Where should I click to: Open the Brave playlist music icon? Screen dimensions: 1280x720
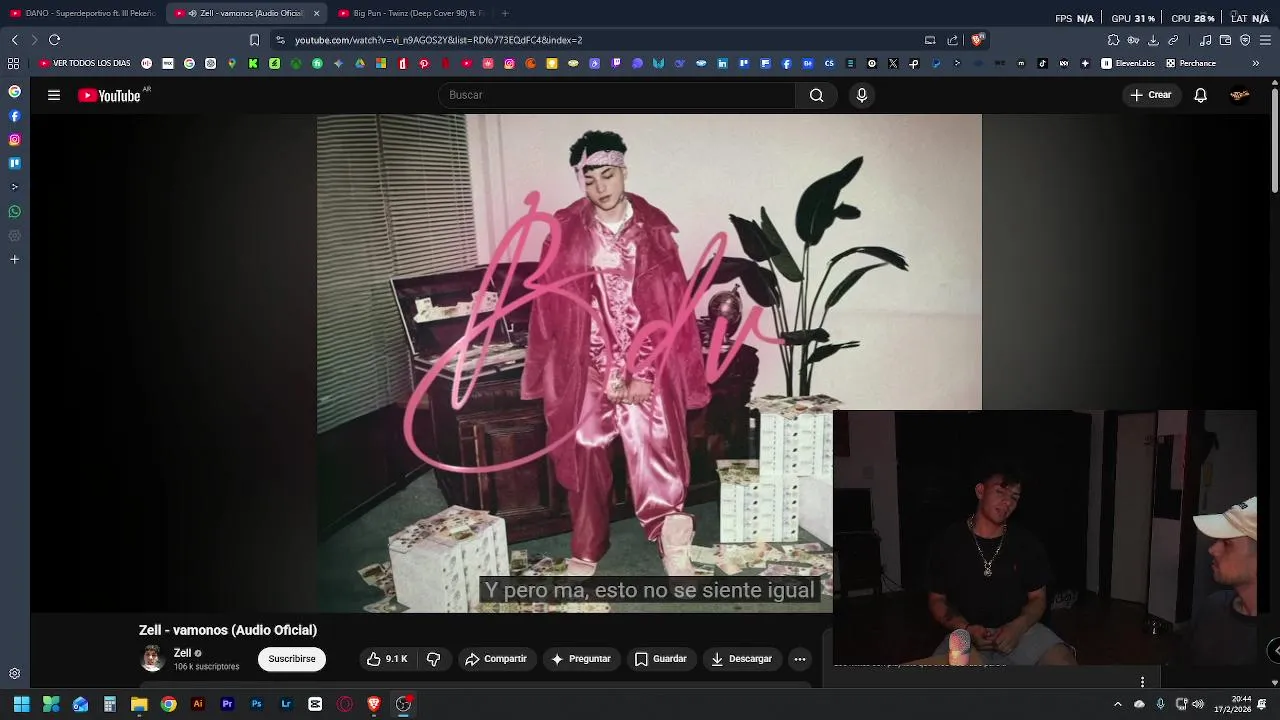(1207, 40)
